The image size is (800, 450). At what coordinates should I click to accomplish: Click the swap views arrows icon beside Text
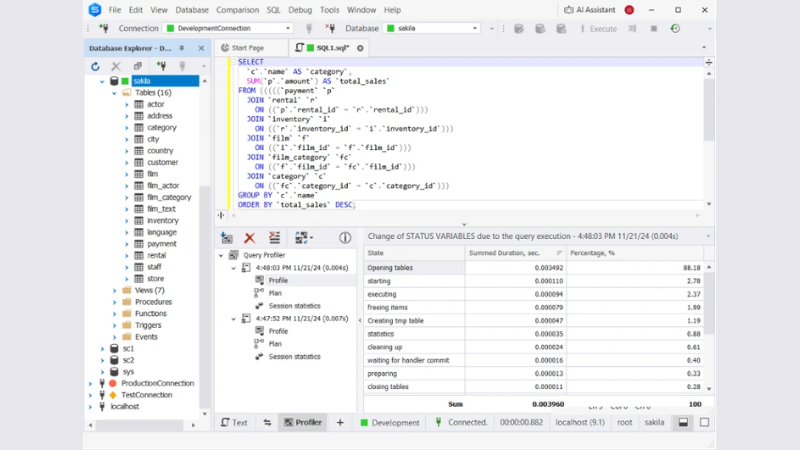tap(267, 423)
